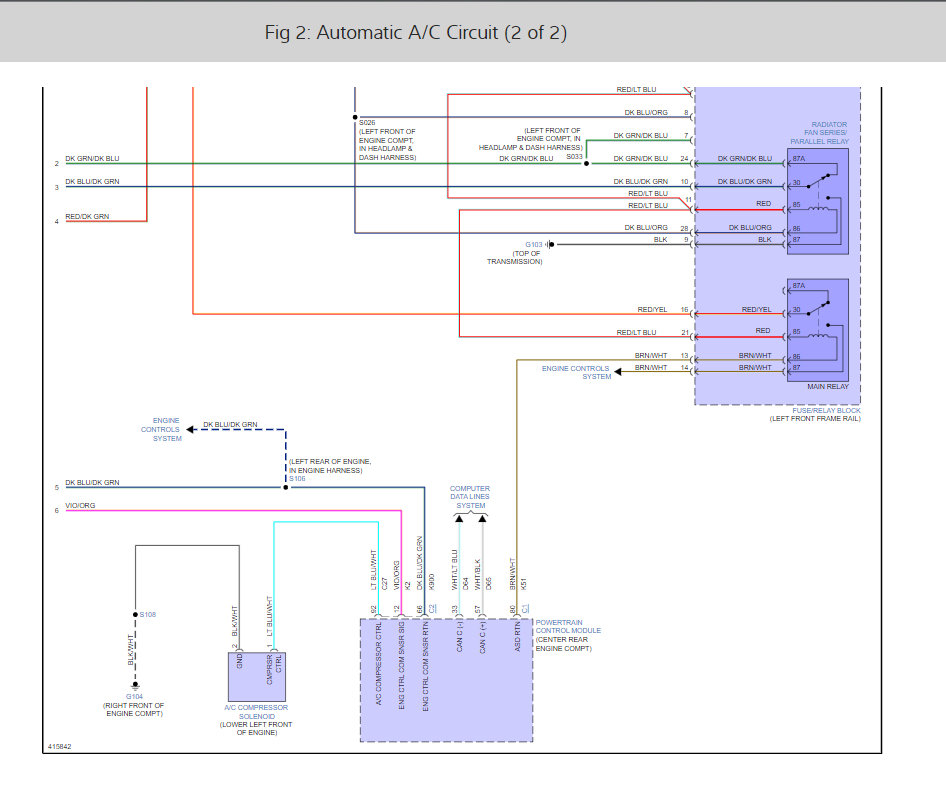
Task: Click ENG CTRL COM SNSR RTN pin label
Action: 425,667
